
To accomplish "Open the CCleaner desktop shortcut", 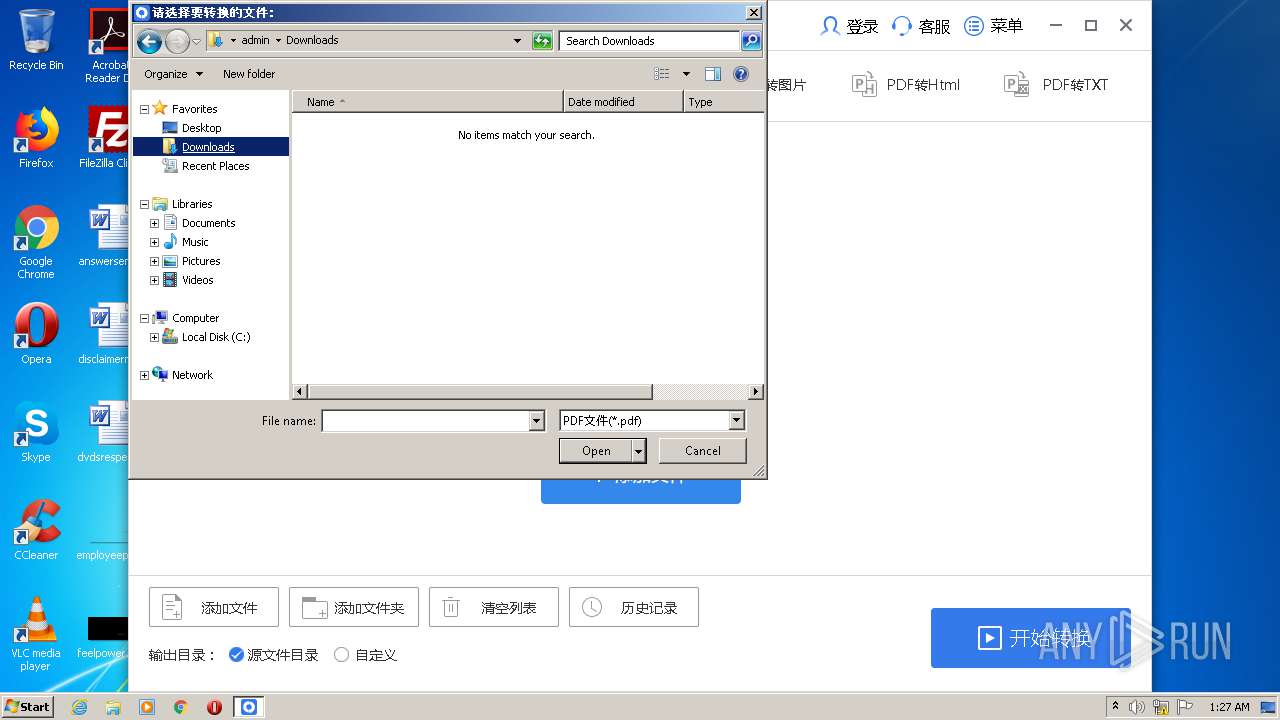I will 36,530.
